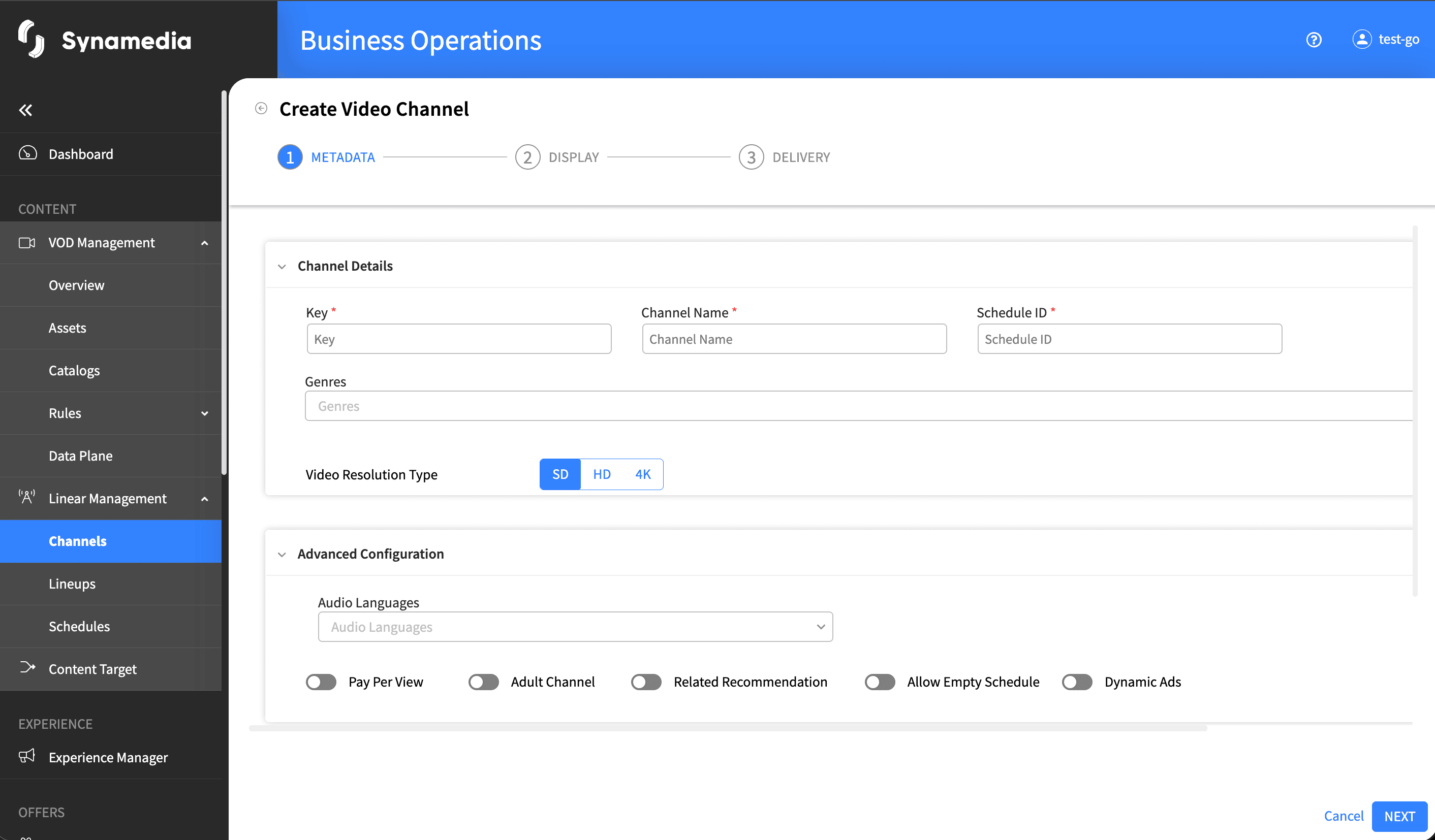Click step 1 circle for Metadata

[290, 157]
